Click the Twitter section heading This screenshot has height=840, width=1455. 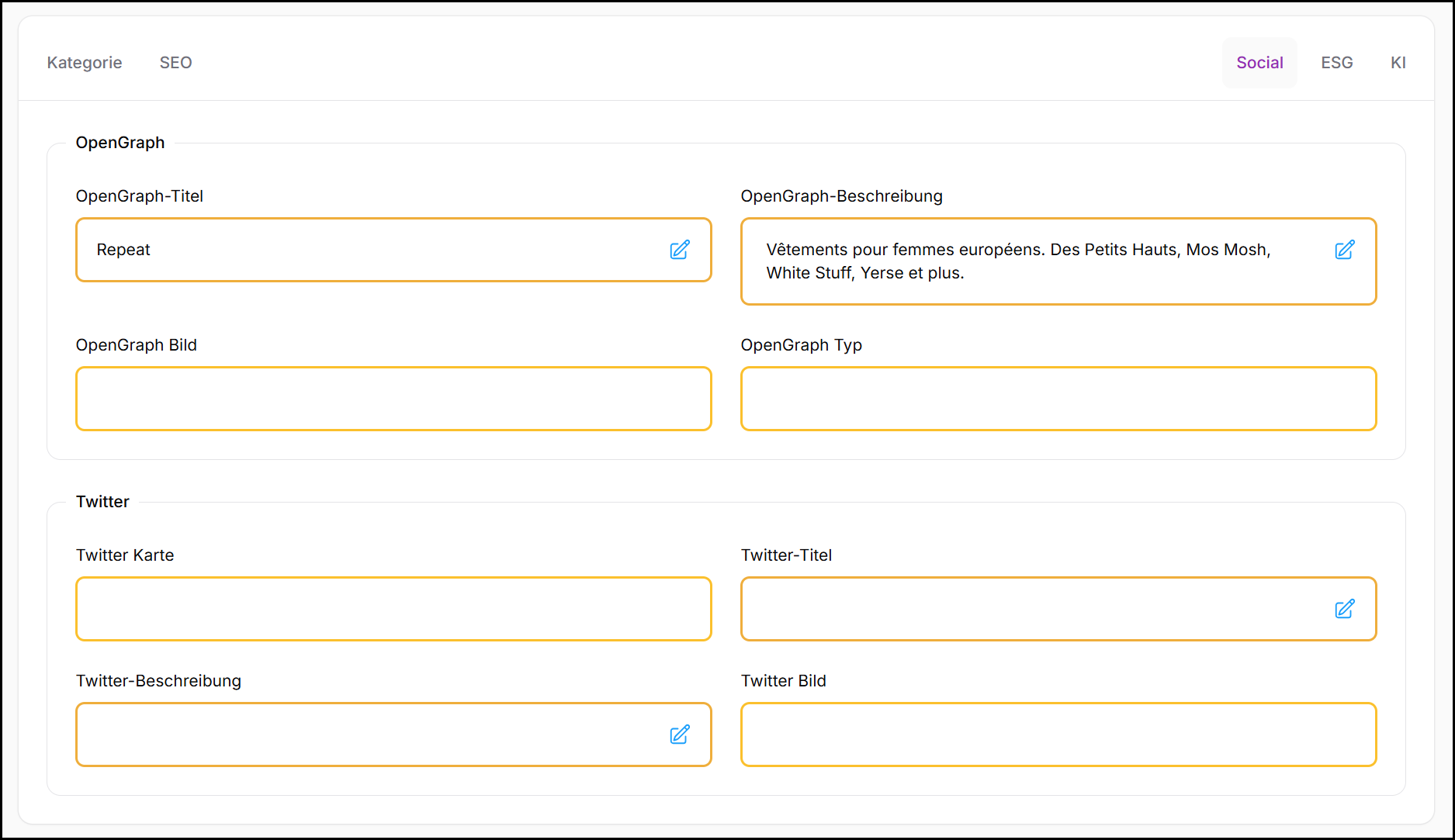point(102,502)
